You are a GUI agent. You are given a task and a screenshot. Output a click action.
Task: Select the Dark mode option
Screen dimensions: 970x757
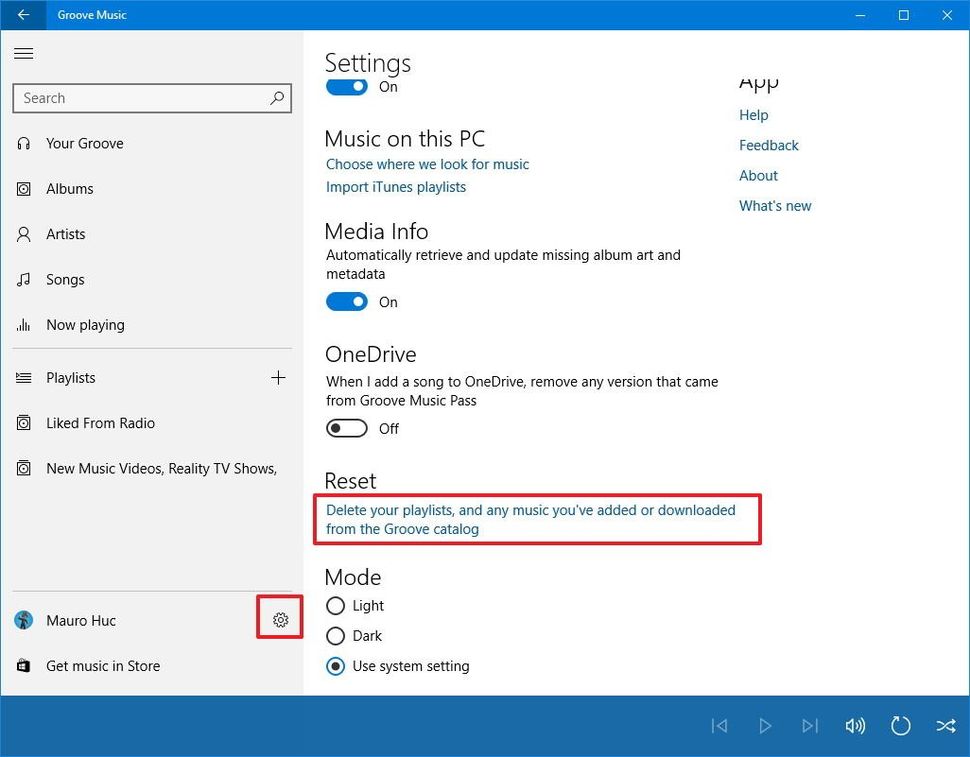point(335,636)
